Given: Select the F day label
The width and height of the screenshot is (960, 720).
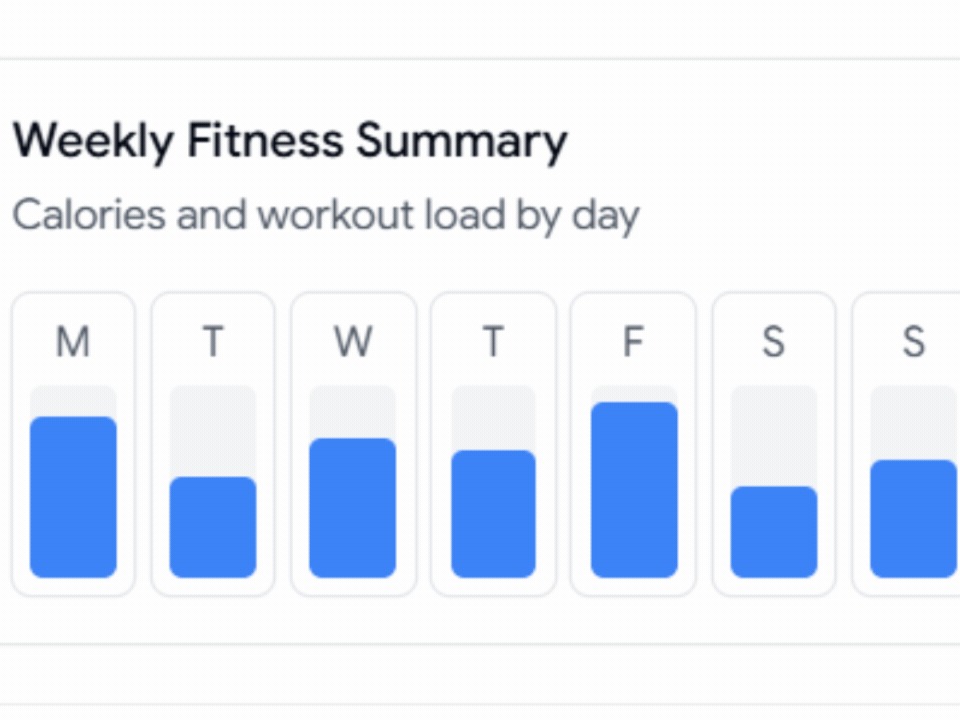Looking at the screenshot, I should tap(634, 342).
